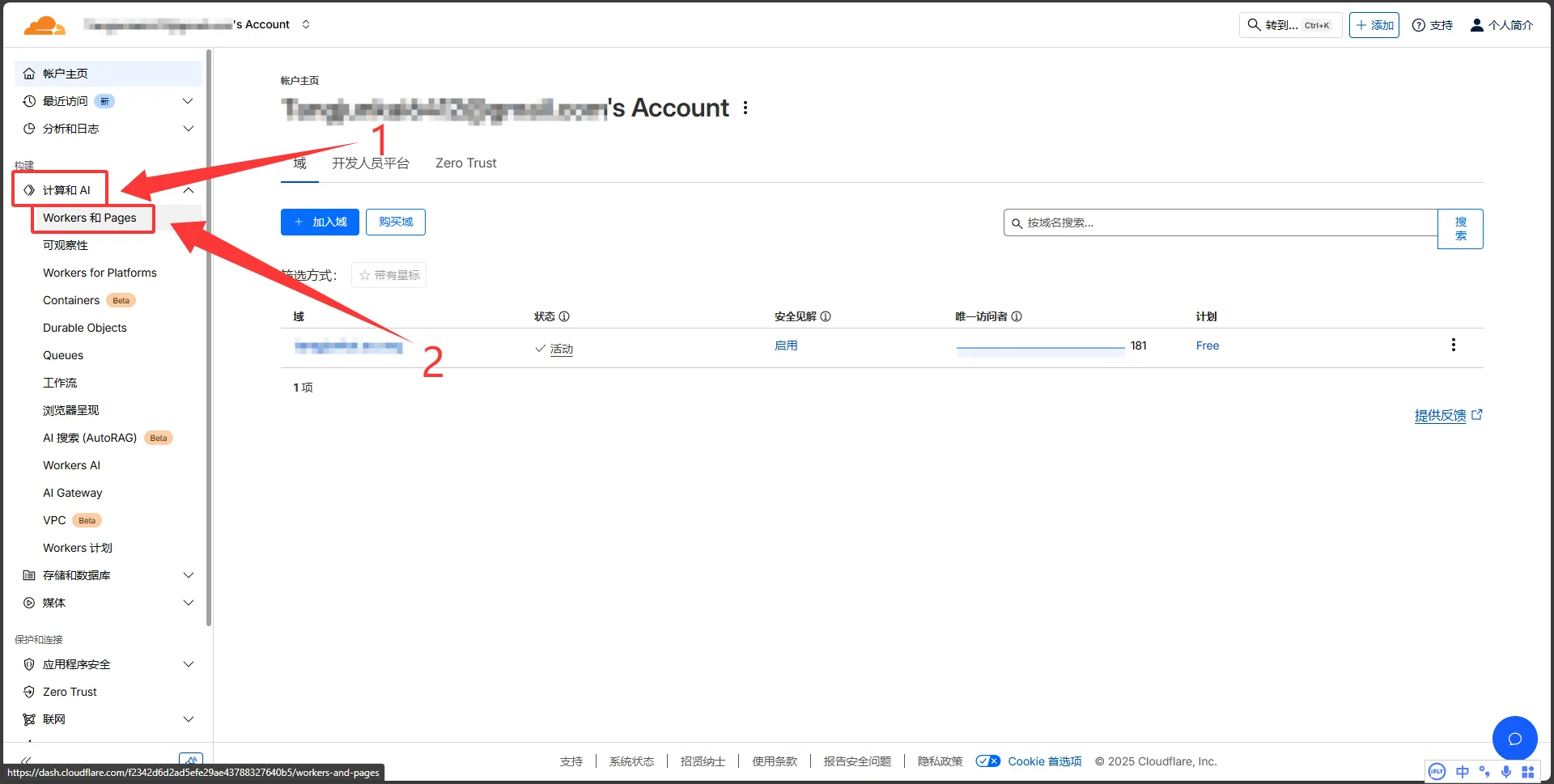Screen dimensions: 1554x784
Task: Click the 提供反馈 feedback link
Action: [1448, 415]
